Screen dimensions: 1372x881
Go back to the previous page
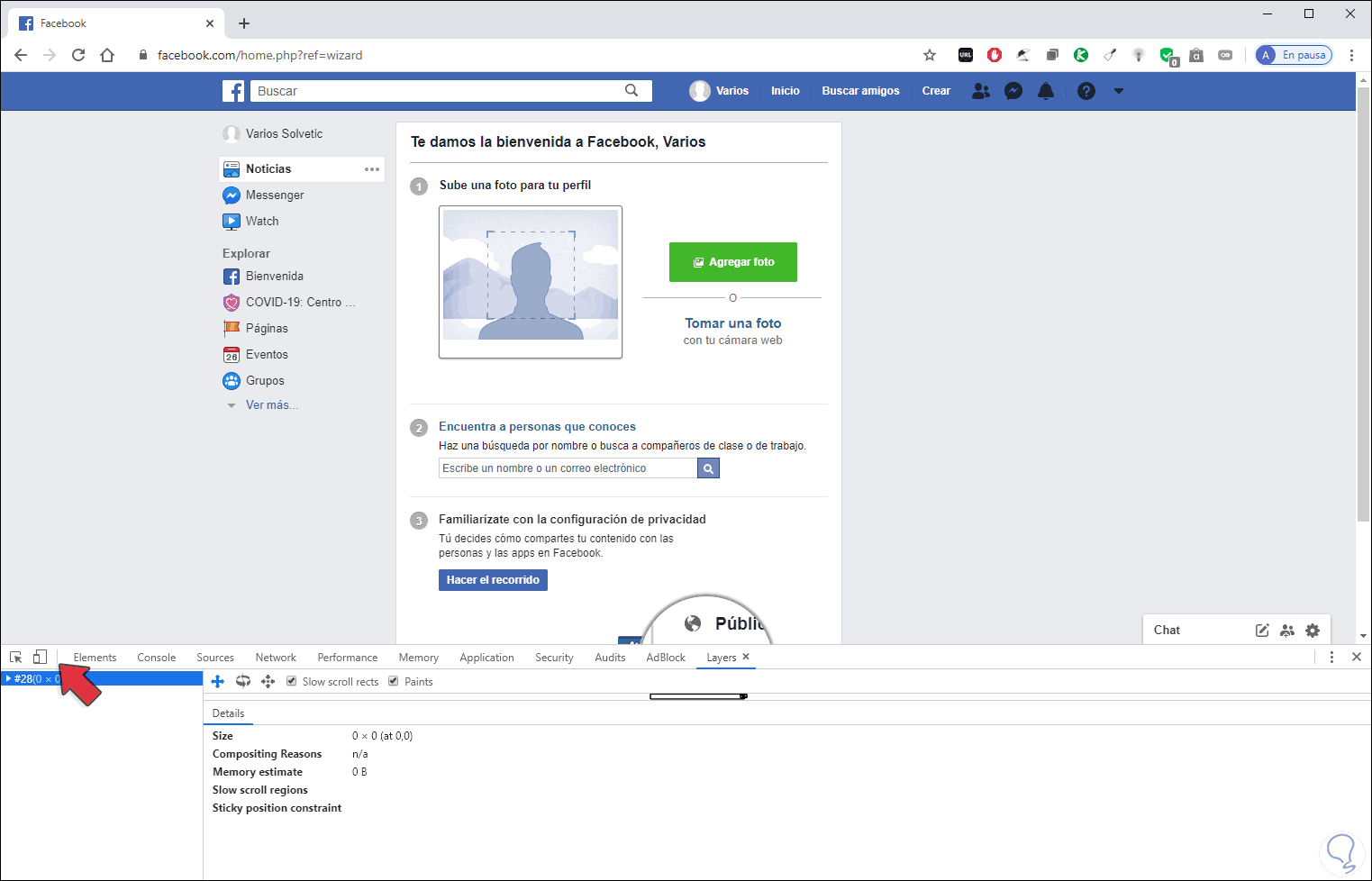point(21,55)
